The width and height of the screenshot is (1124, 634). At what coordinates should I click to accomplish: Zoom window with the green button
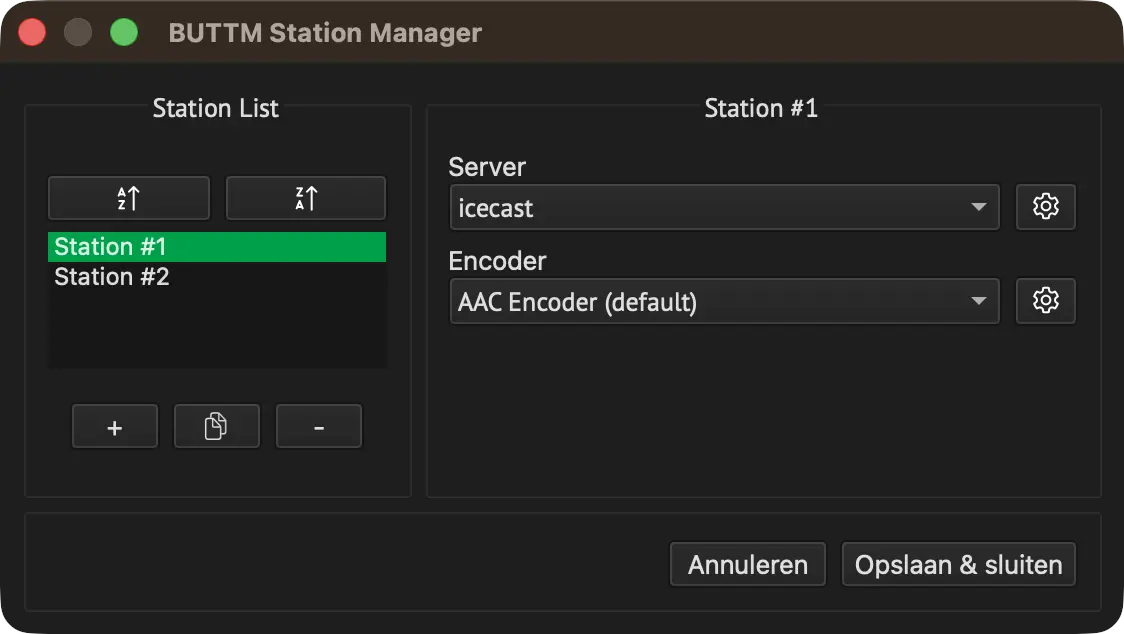click(x=124, y=32)
